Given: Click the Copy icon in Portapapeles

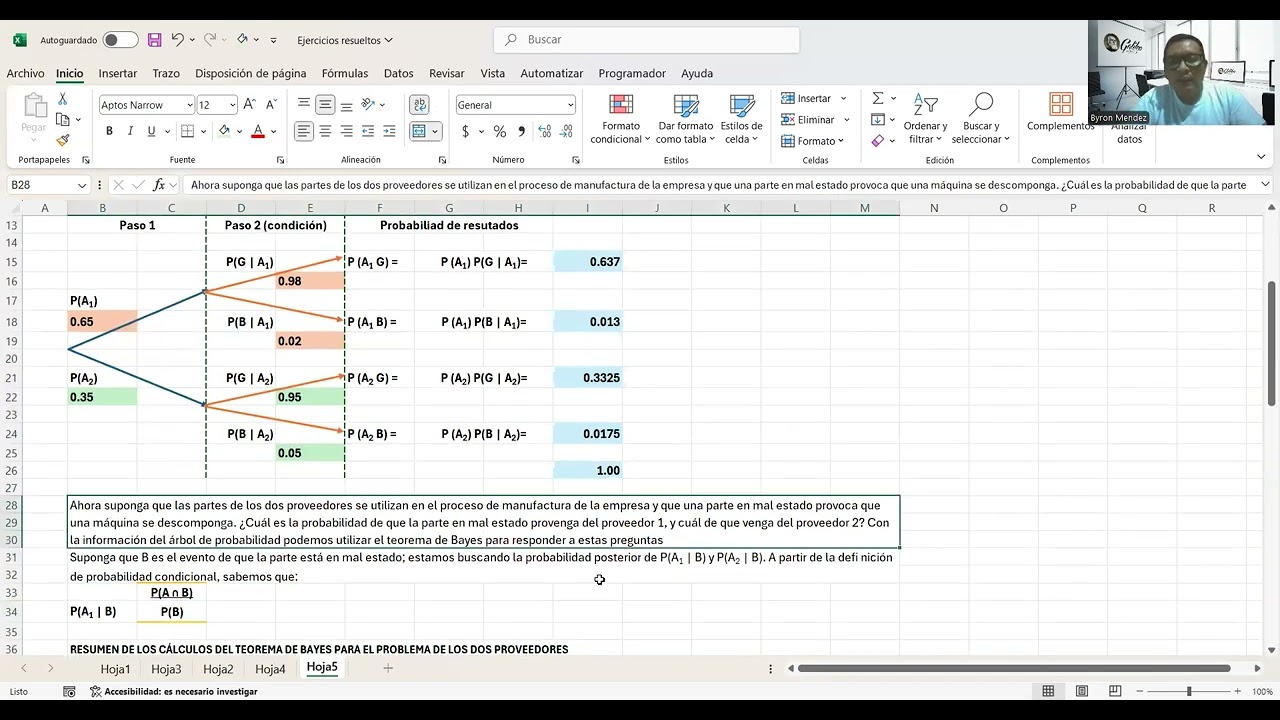Looking at the screenshot, I should pos(62,120).
